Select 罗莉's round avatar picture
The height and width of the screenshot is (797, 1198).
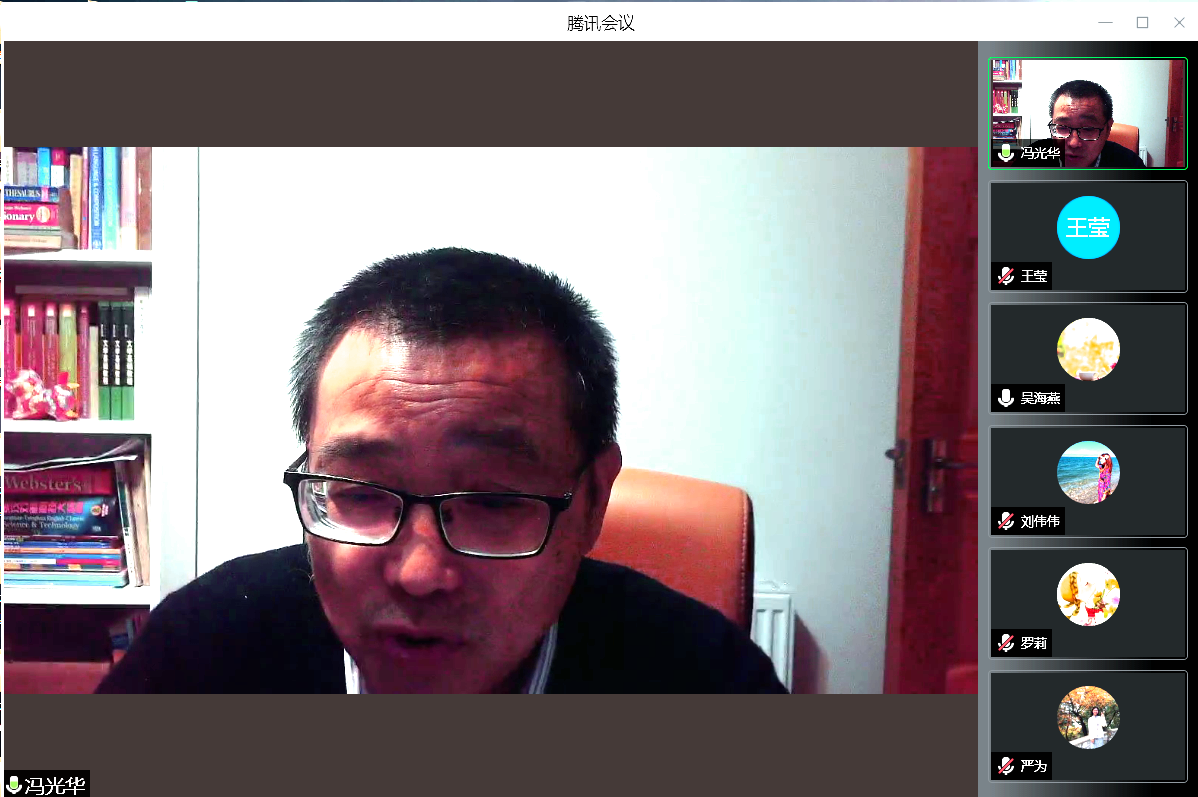tap(1088, 594)
